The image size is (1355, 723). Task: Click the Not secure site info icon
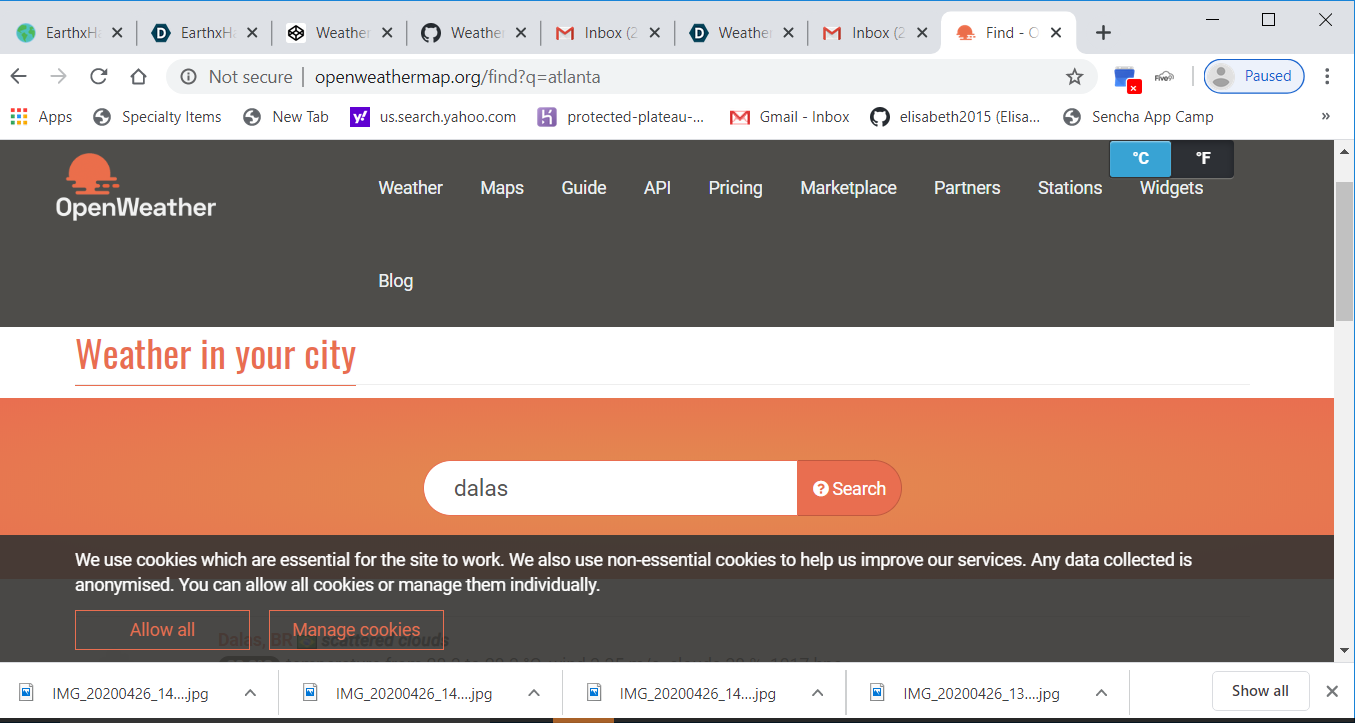click(x=188, y=77)
